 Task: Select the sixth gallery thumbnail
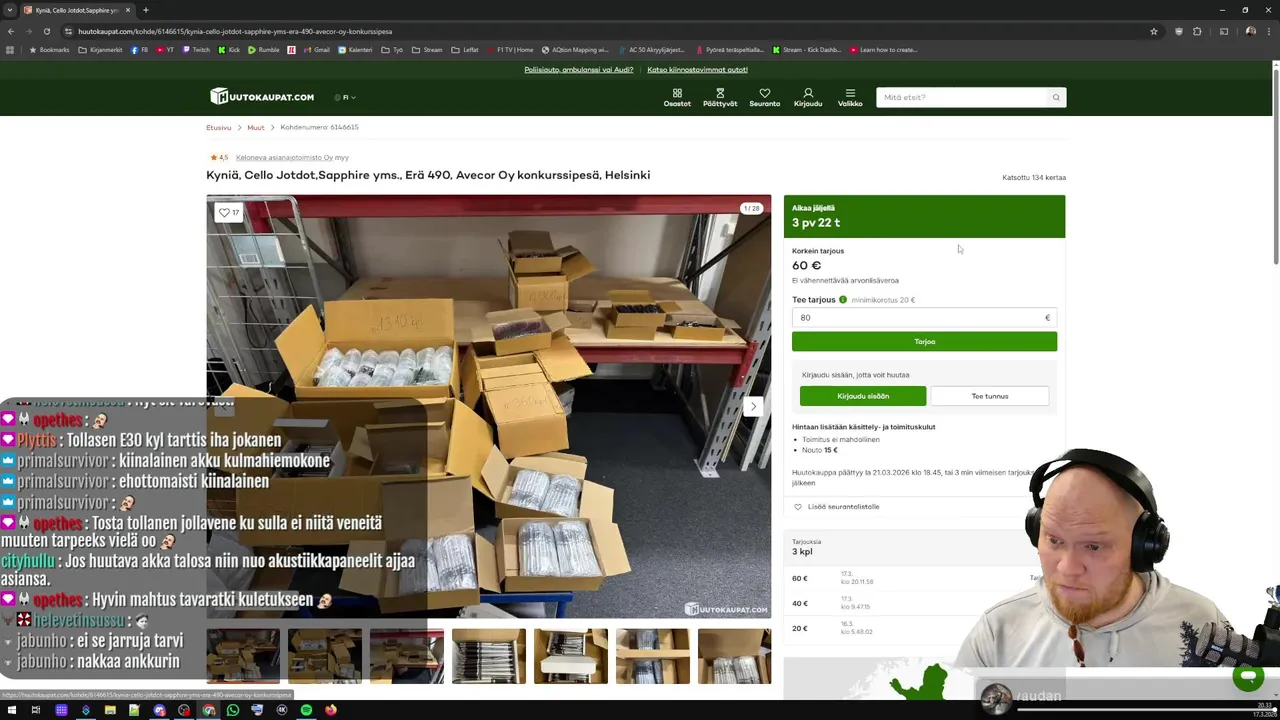coord(653,656)
